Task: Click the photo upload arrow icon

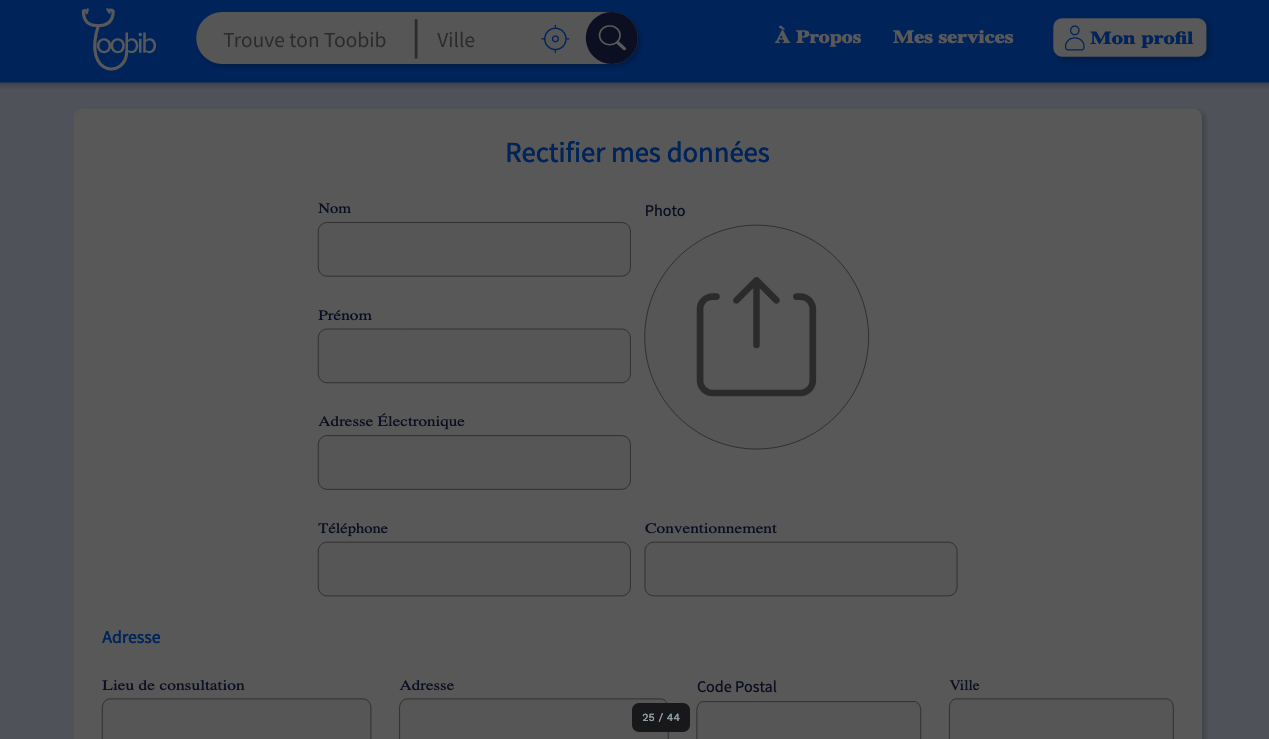Action: [x=756, y=337]
